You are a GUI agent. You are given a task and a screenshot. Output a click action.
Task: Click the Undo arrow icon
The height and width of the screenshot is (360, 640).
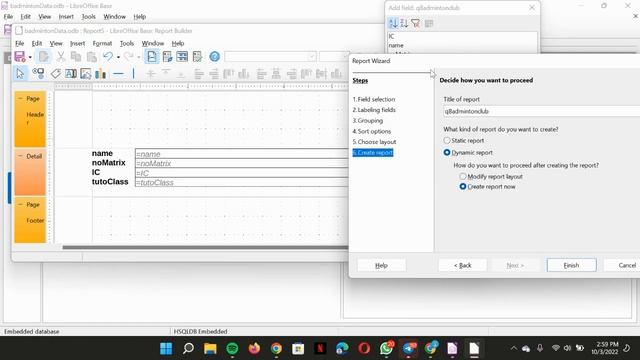coord(108,56)
